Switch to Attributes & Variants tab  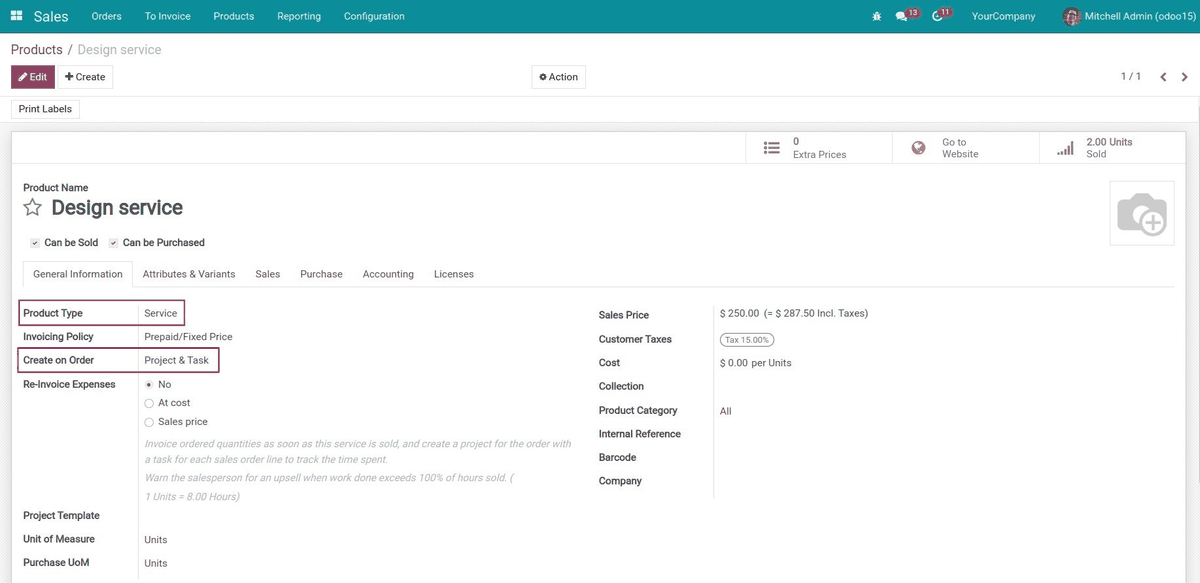click(x=189, y=274)
